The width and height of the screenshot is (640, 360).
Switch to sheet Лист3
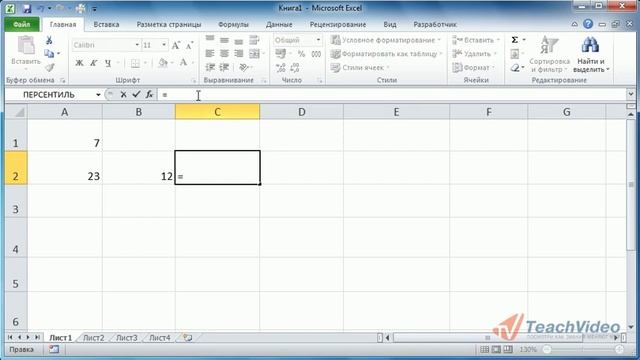point(127,338)
